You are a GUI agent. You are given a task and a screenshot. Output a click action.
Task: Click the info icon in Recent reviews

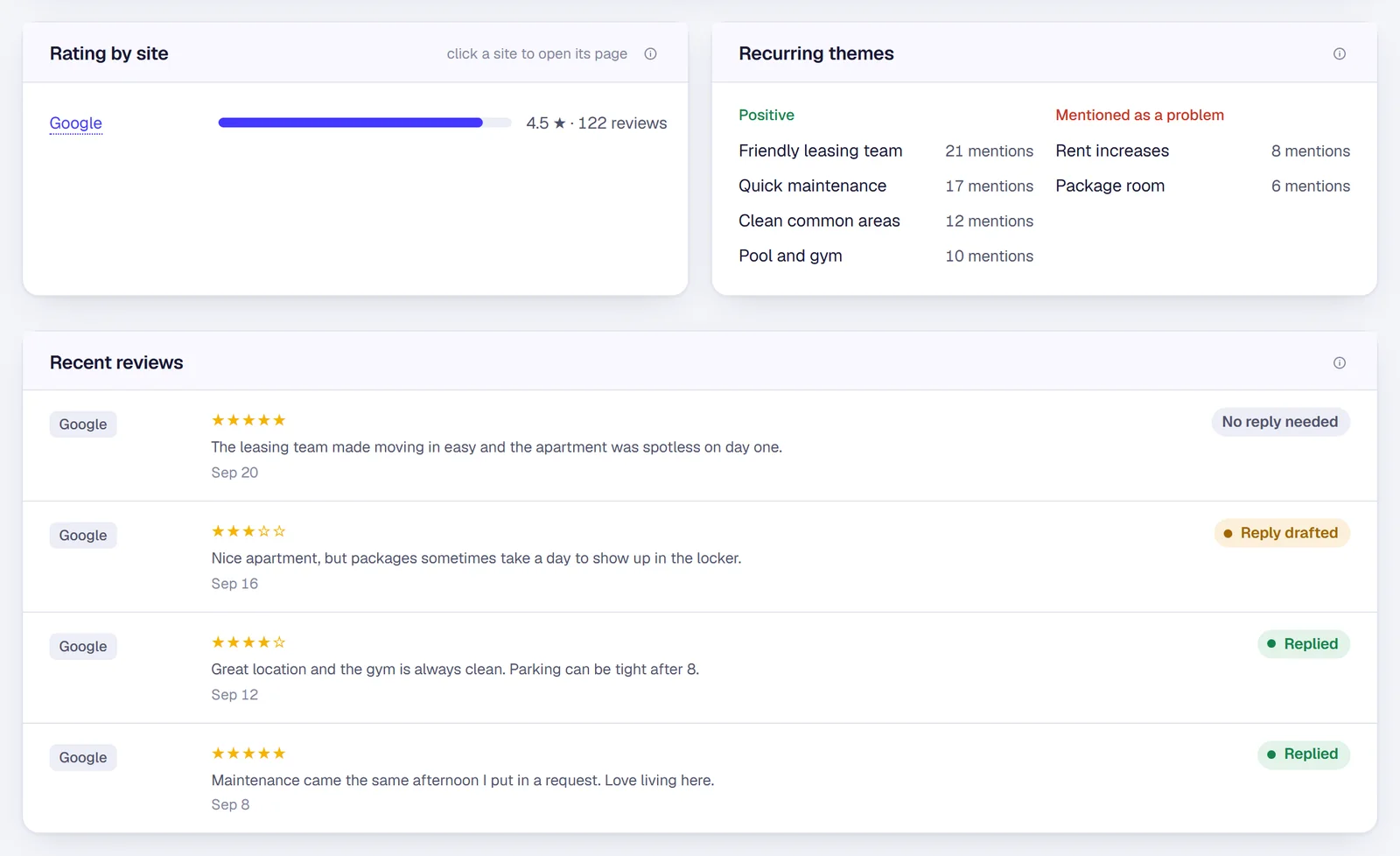[1339, 362]
